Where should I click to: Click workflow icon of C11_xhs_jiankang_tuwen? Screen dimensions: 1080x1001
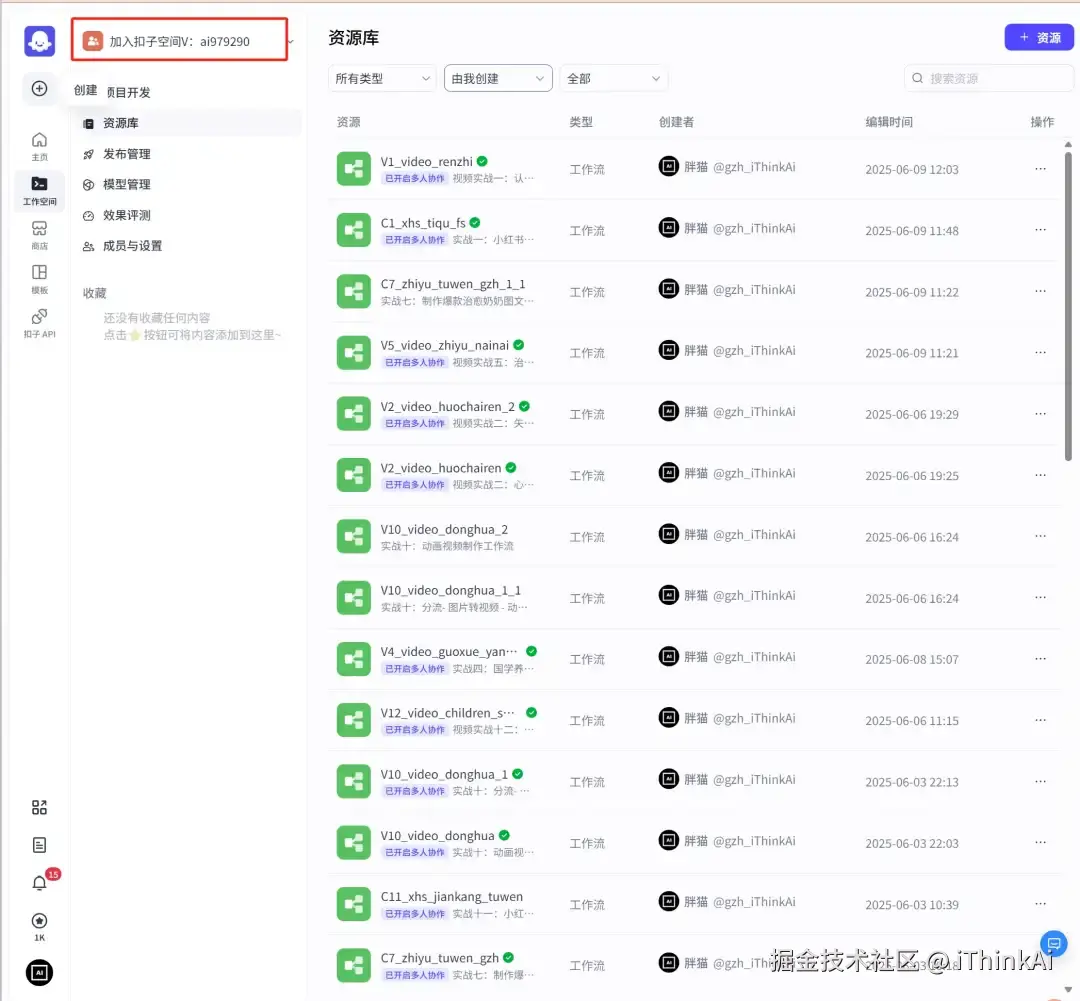(353, 905)
